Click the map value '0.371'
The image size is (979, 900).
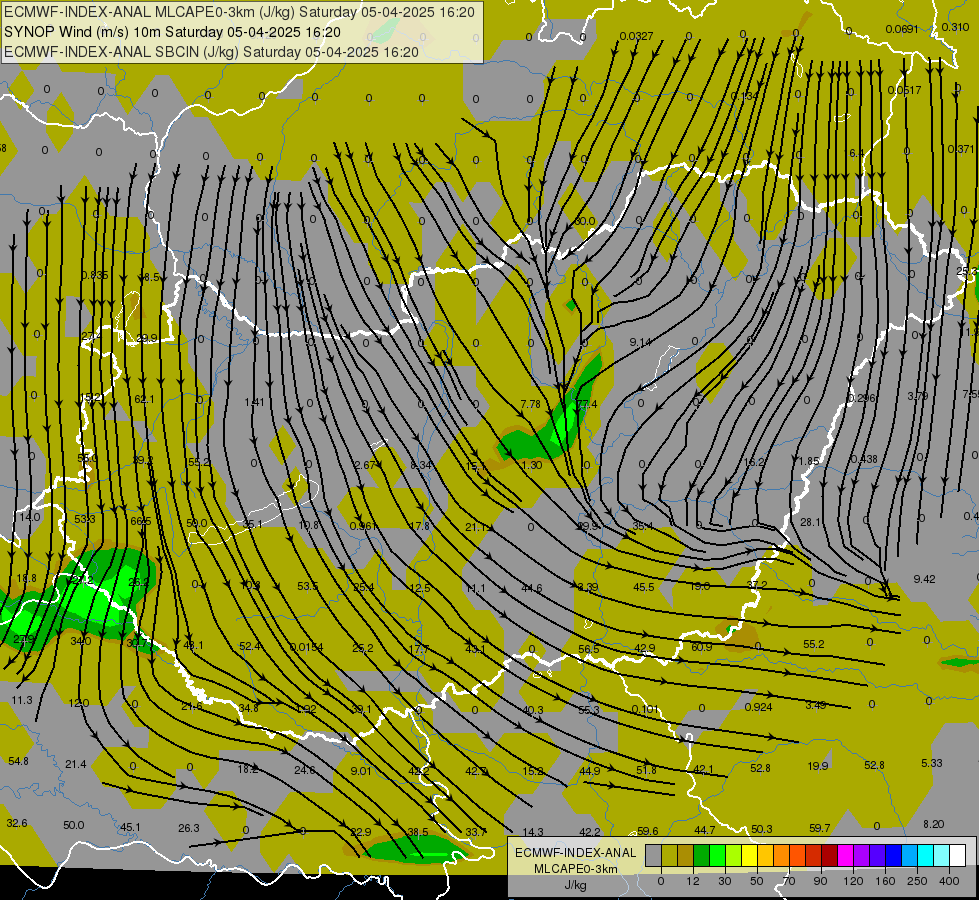click(960, 149)
